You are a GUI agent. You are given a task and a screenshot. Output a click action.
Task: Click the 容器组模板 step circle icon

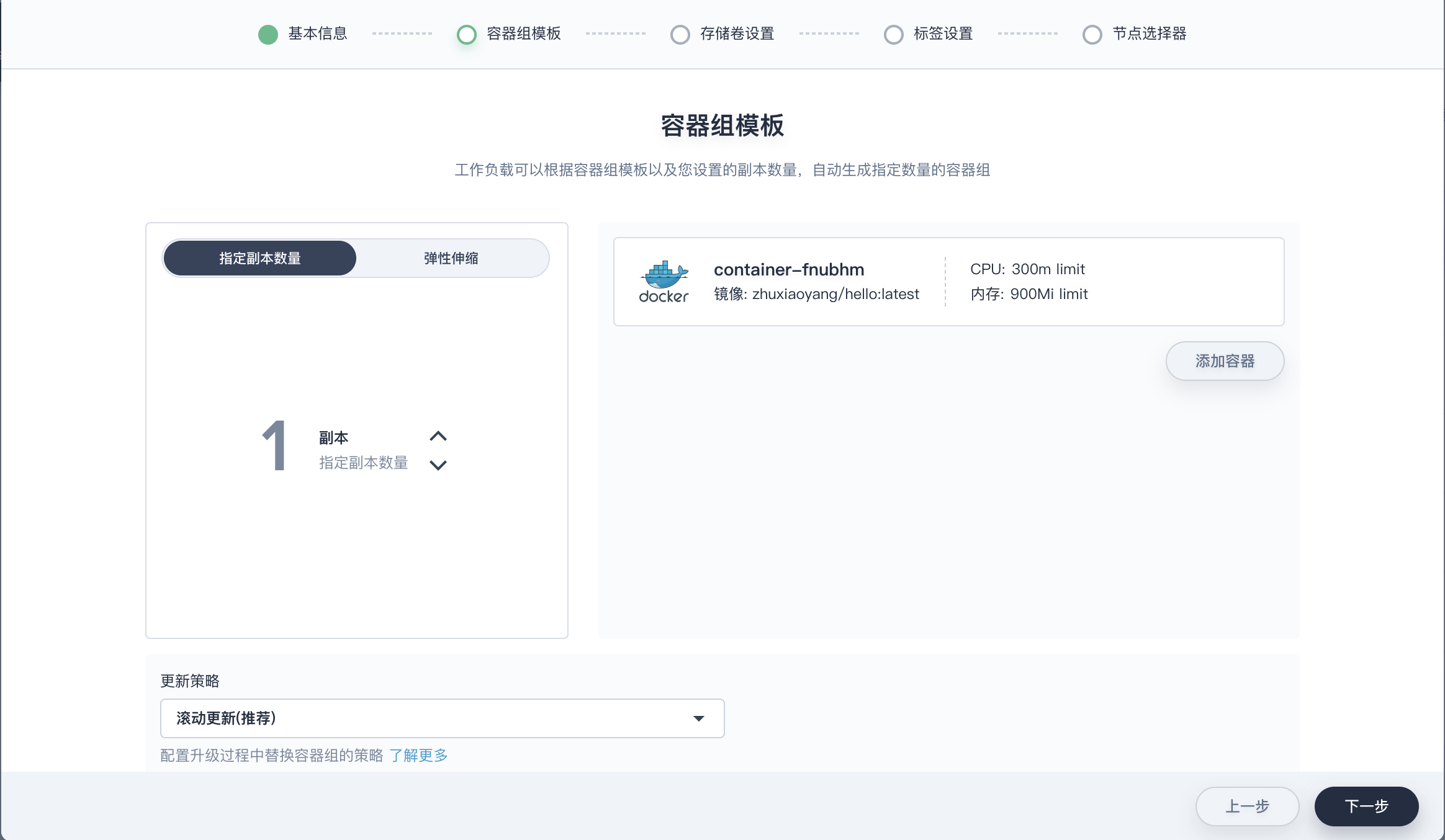coord(467,34)
